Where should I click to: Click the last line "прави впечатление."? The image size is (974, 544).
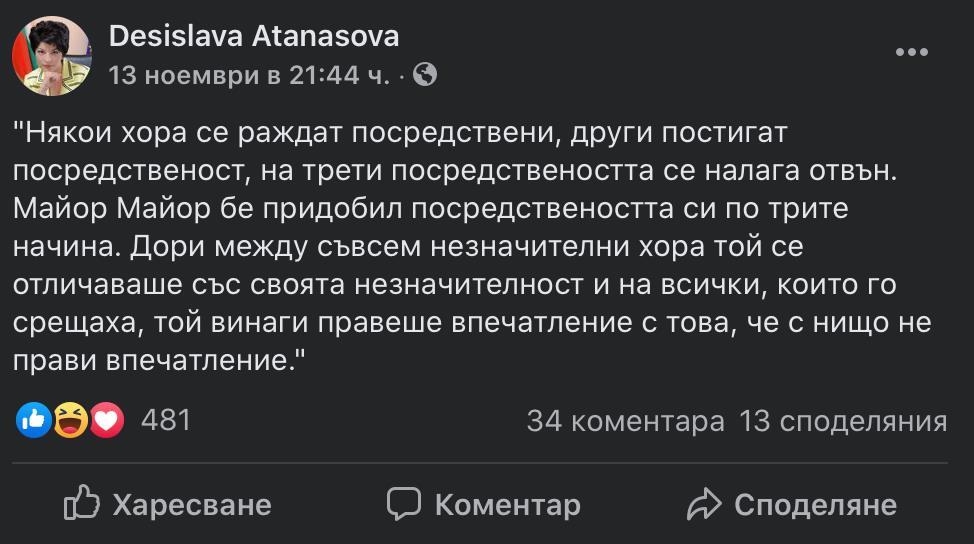[159, 361]
